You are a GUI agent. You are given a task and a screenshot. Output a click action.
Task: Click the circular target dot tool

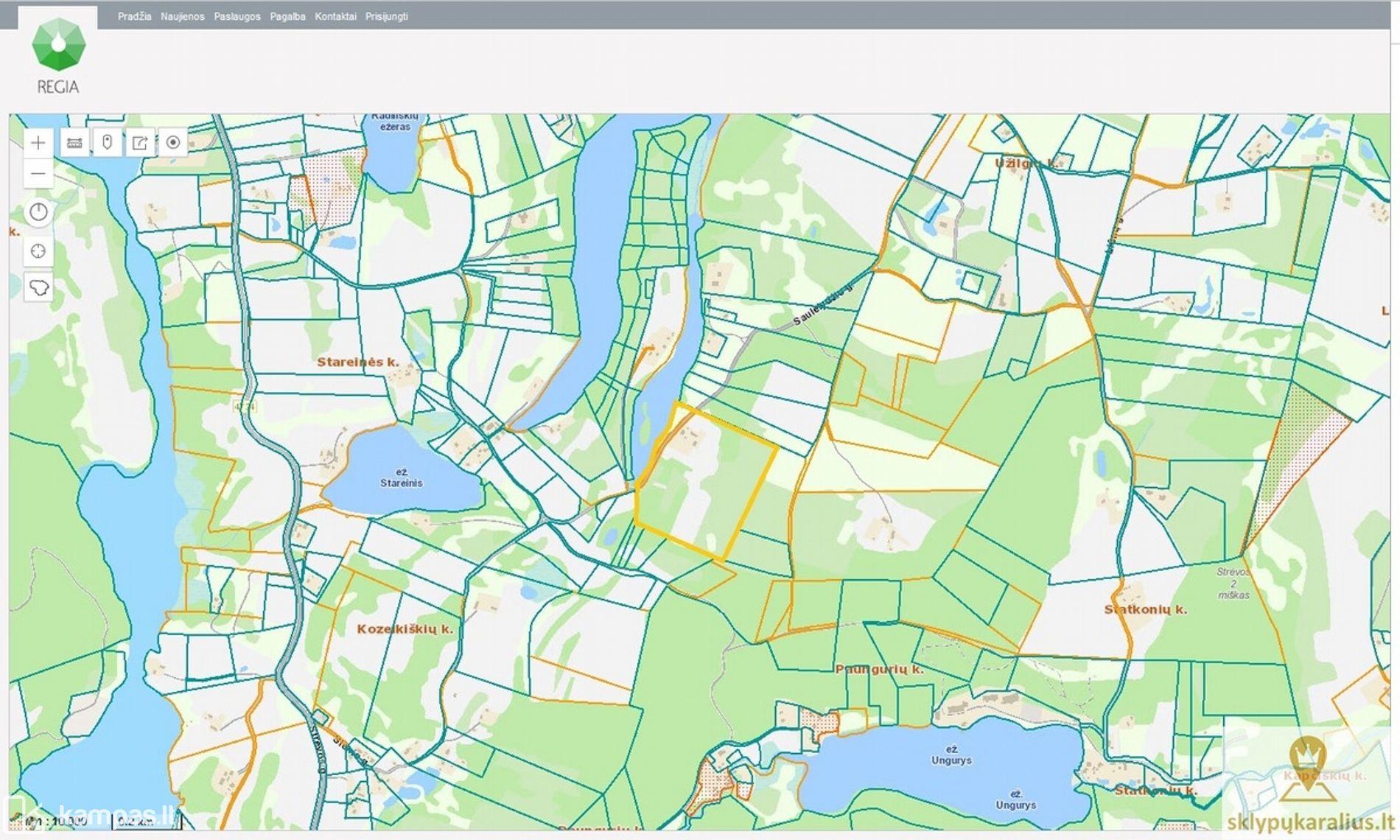tap(173, 143)
